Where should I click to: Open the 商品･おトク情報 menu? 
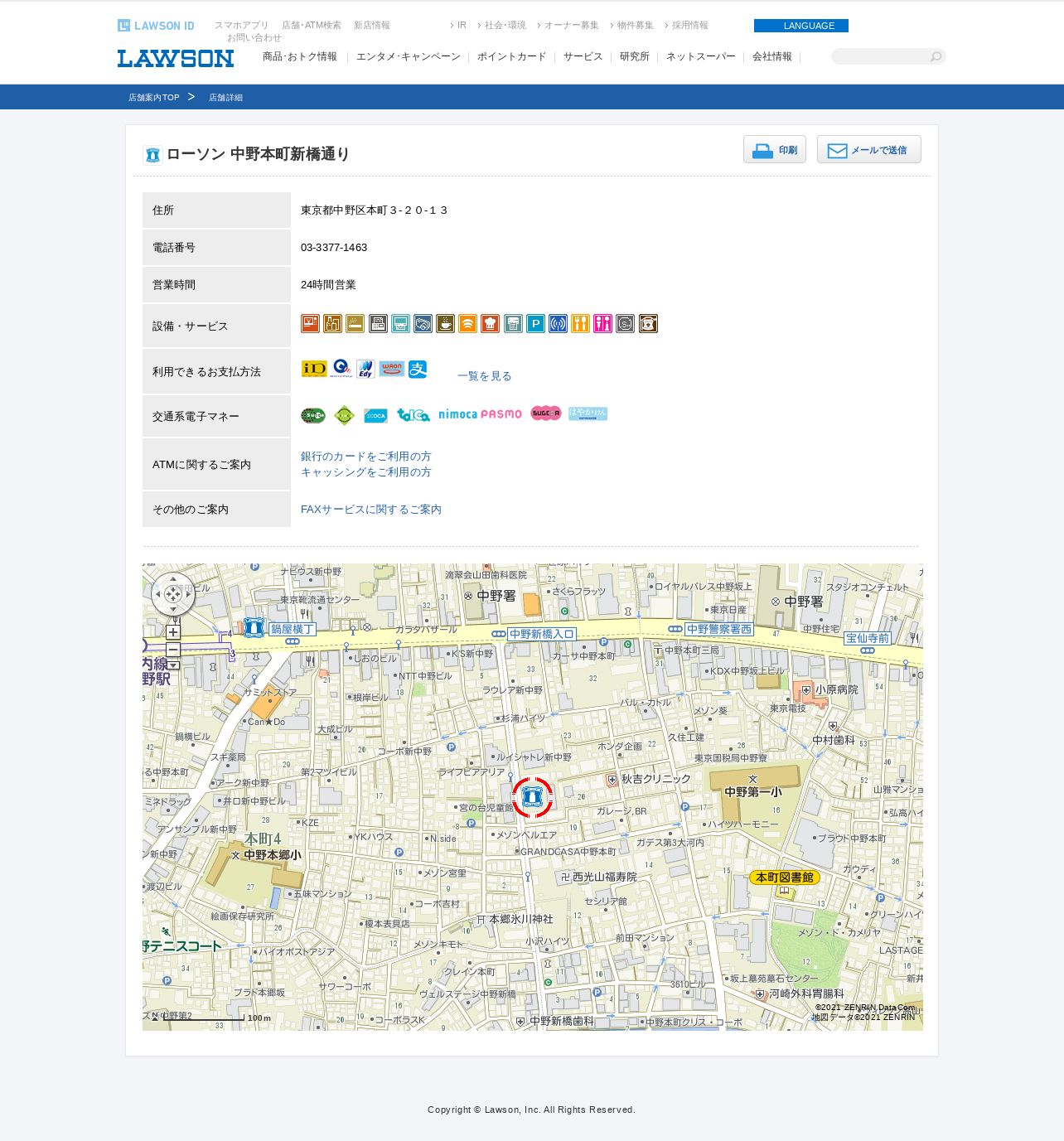300,56
